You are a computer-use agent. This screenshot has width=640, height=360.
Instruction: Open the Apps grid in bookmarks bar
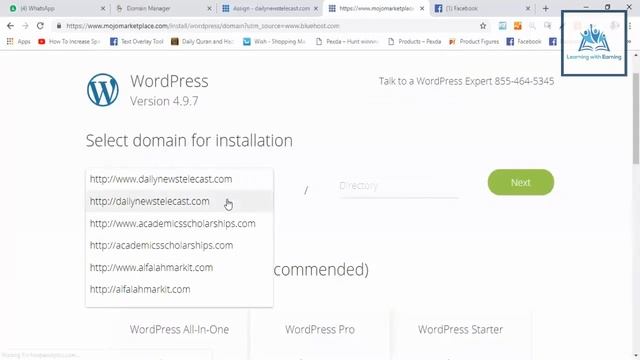point(19,41)
